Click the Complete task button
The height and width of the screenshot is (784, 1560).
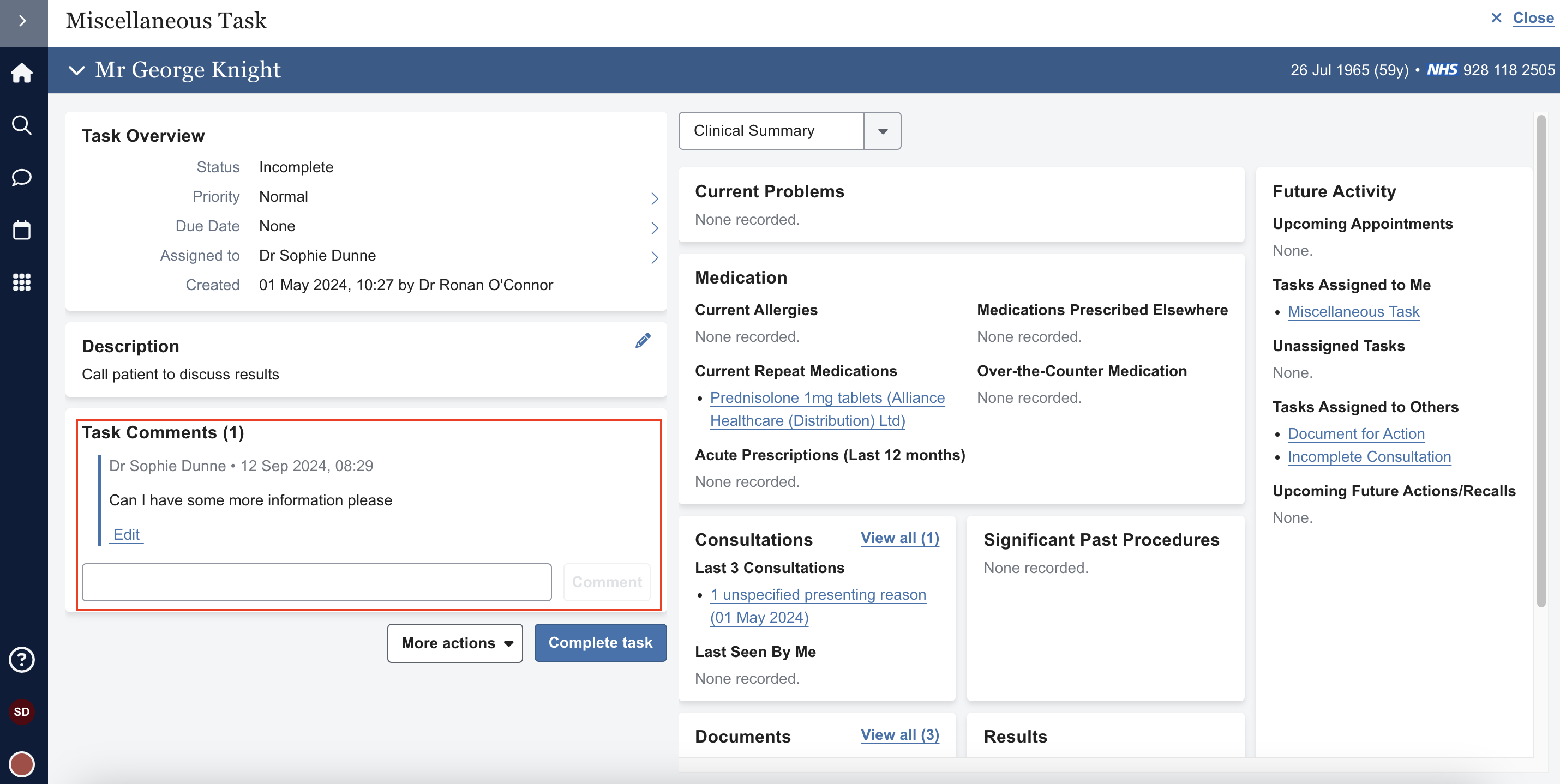point(599,643)
